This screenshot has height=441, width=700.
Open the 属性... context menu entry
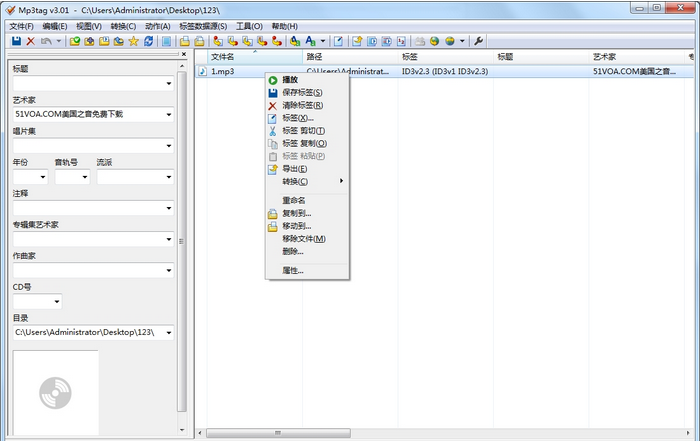293,270
